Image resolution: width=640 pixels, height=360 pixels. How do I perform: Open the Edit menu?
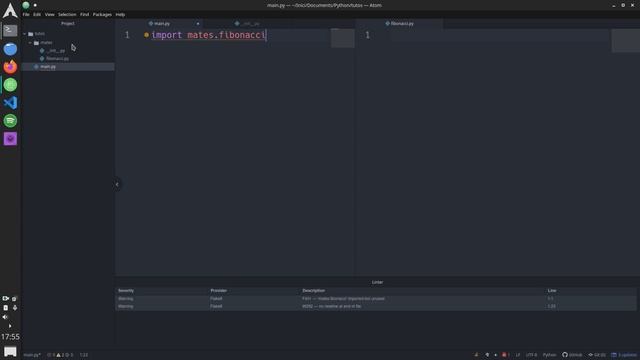point(37,14)
